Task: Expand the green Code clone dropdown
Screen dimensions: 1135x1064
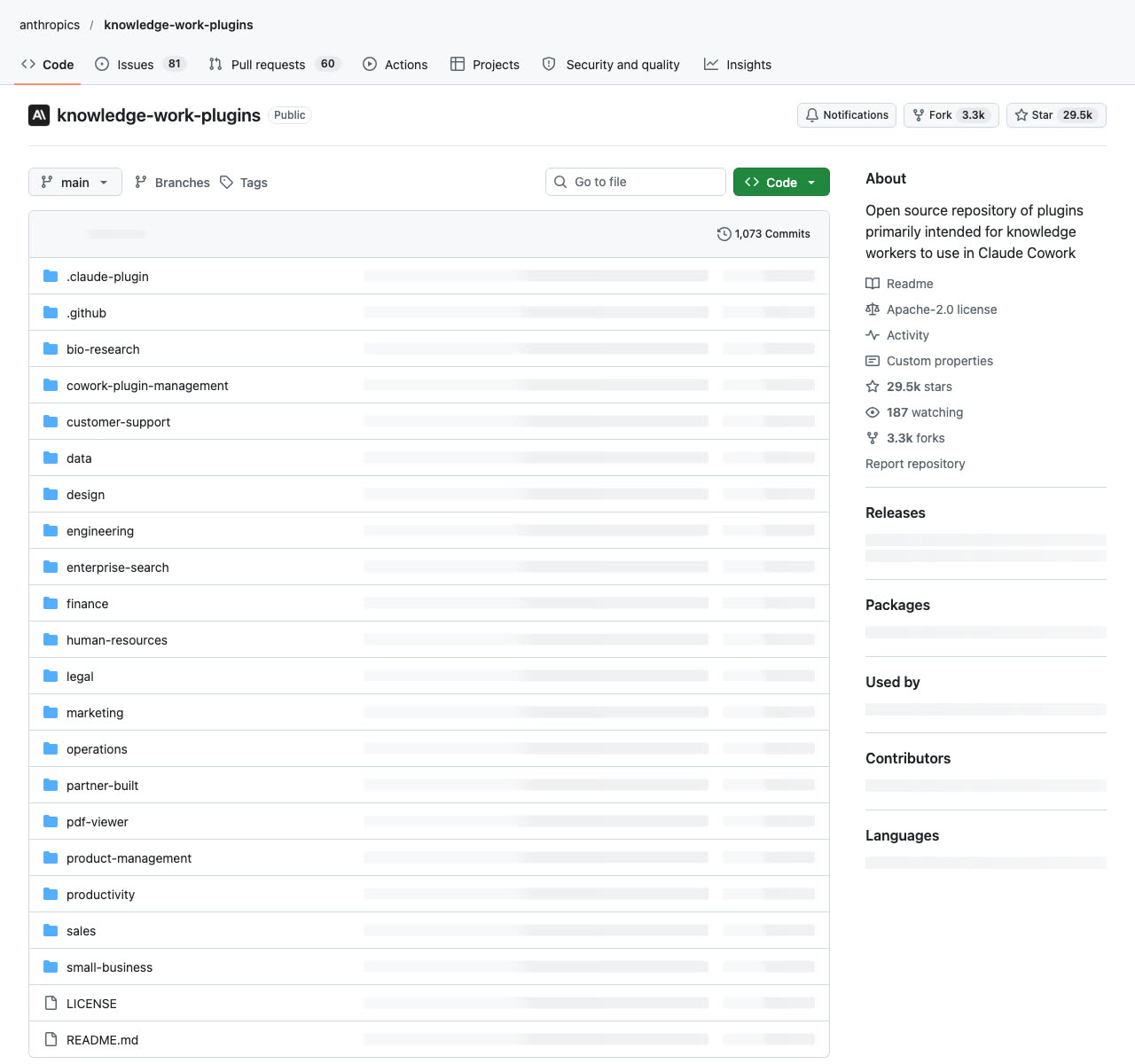Action: 781,182
